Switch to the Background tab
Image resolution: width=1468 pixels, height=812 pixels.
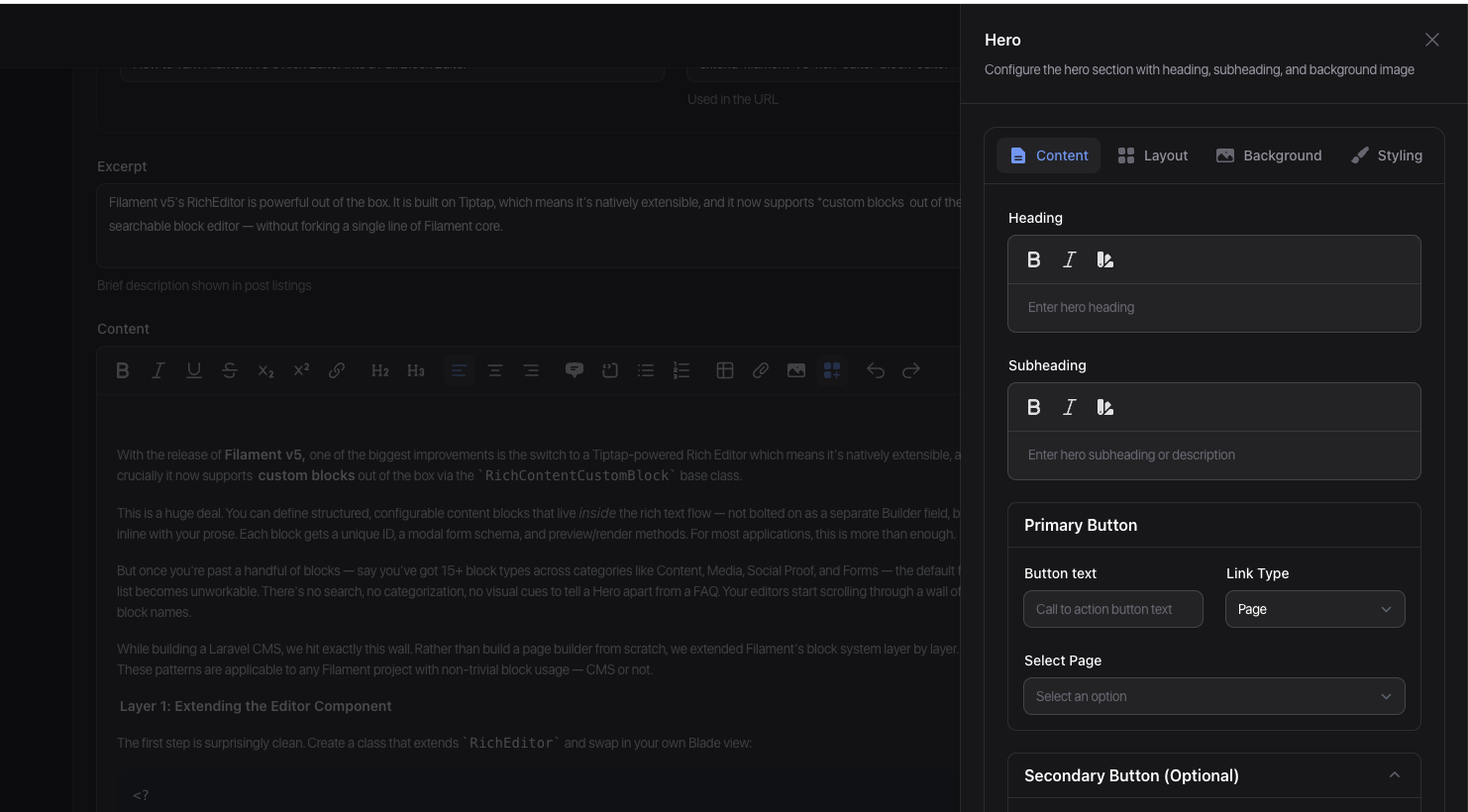click(x=1269, y=155)
